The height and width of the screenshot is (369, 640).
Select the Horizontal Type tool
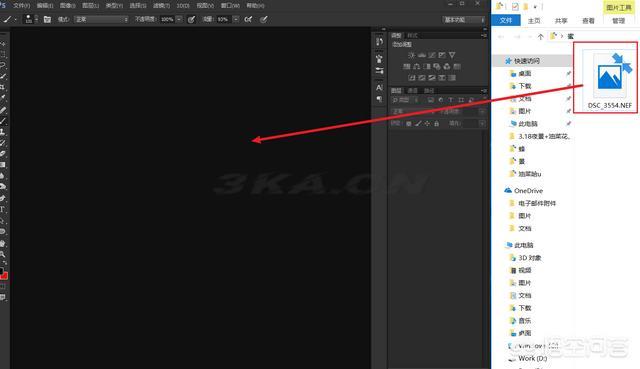(x=3, y=209)
